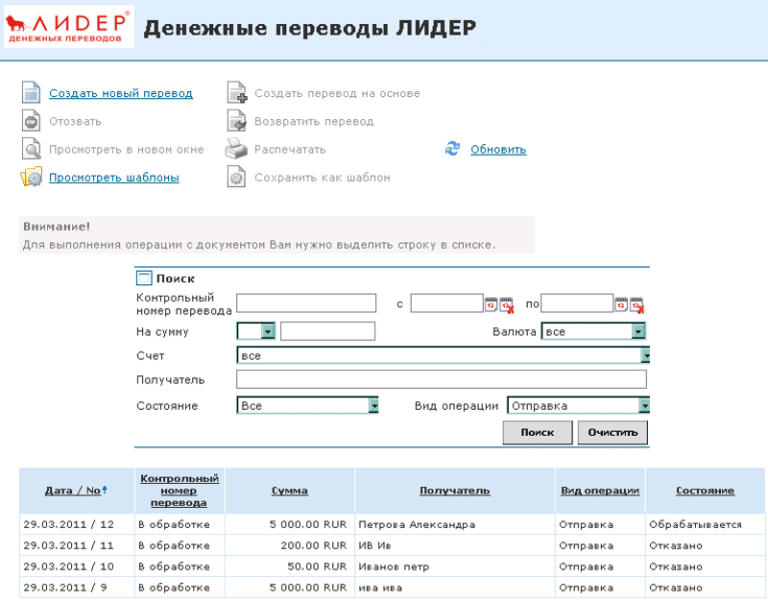Focus the 'с' date input field
Image resolution: width=768 pixels, height=602 pixels.
pos(447,303)
